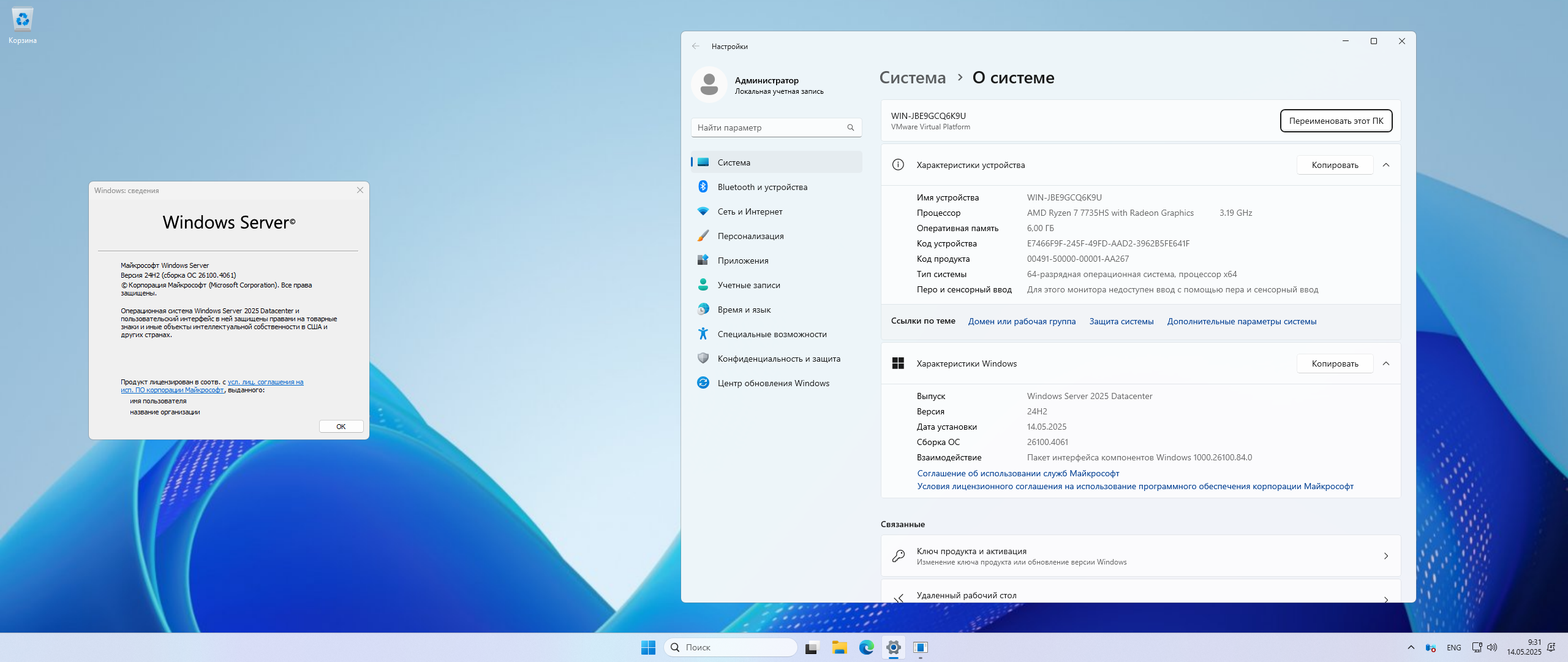Click the Выпуск value Windows Server 2025 Datacenter
Screen dimensions: 1568x662
coord(1089,396)
